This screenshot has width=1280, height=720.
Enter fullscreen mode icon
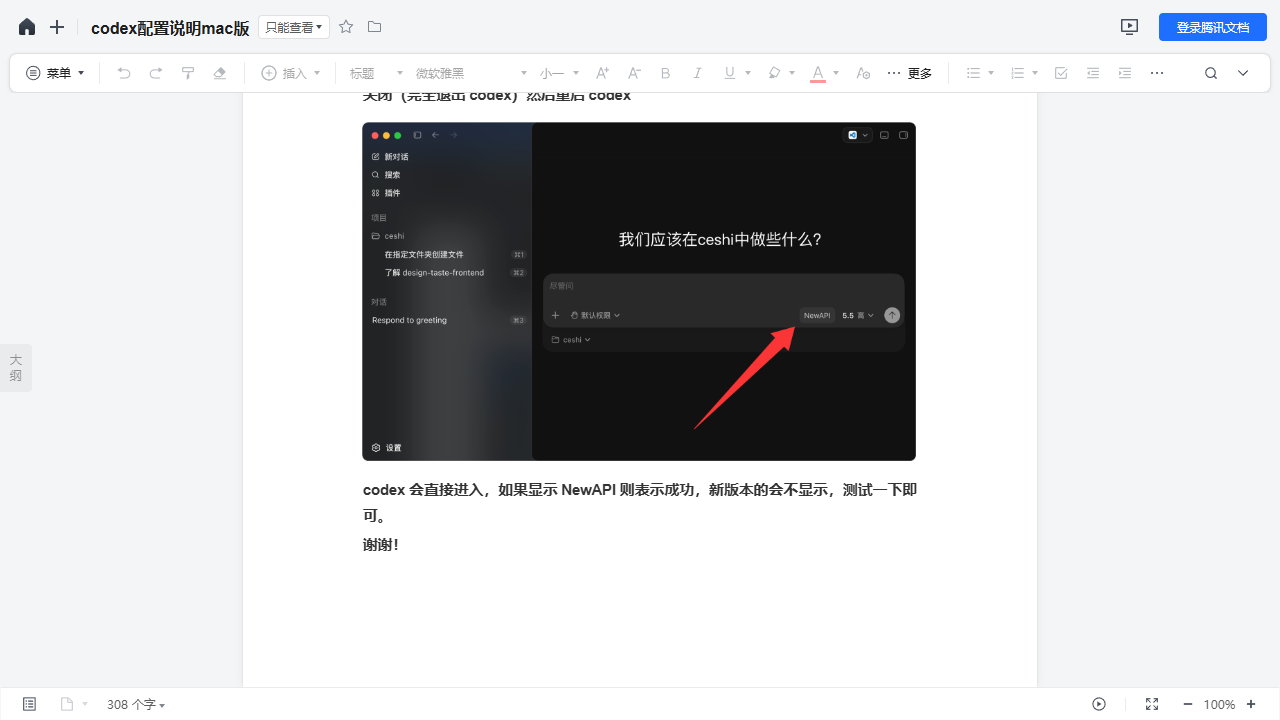[1152, 704]
